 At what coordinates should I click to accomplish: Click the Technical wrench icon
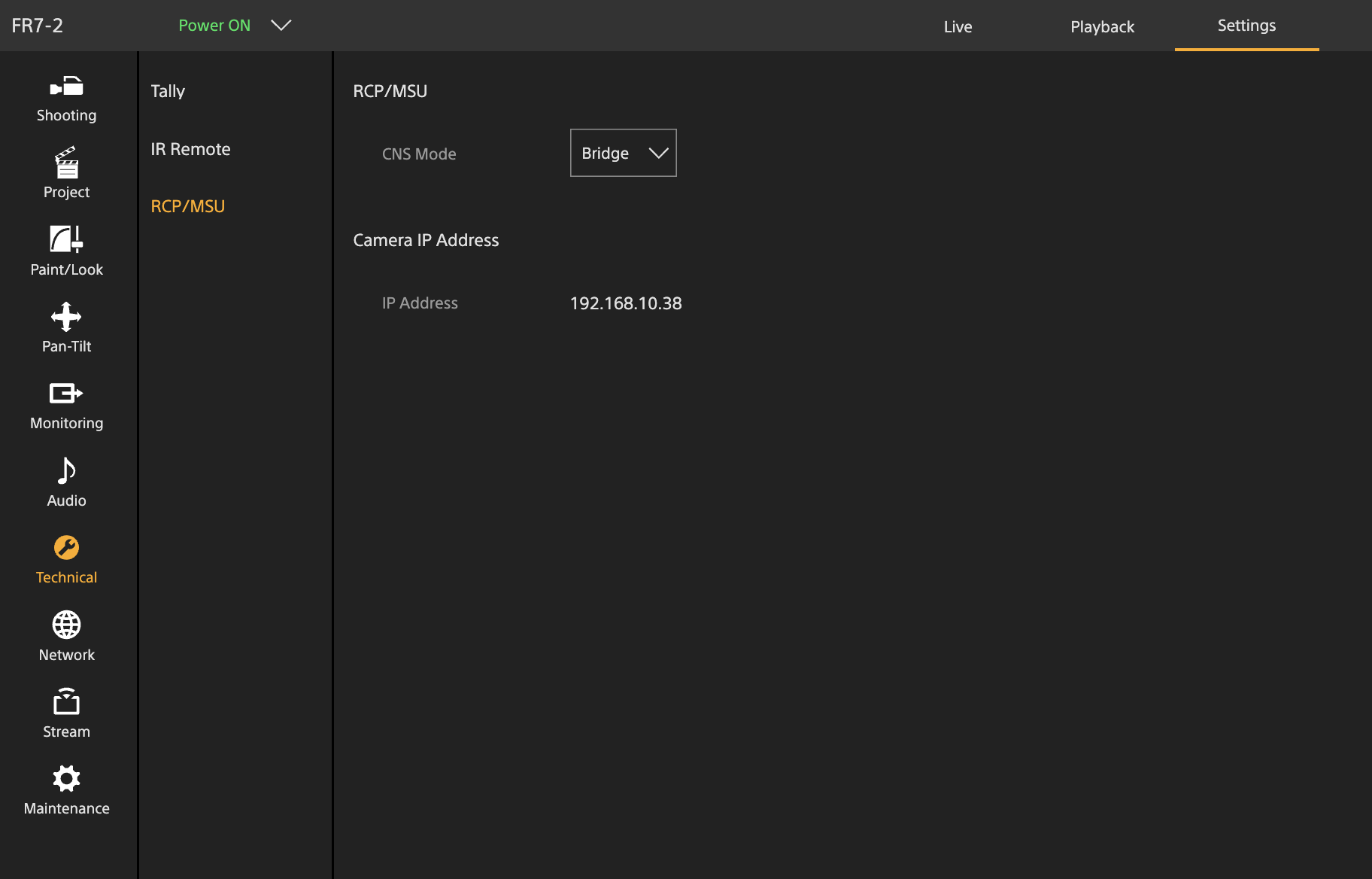click(x=66, y=548)
